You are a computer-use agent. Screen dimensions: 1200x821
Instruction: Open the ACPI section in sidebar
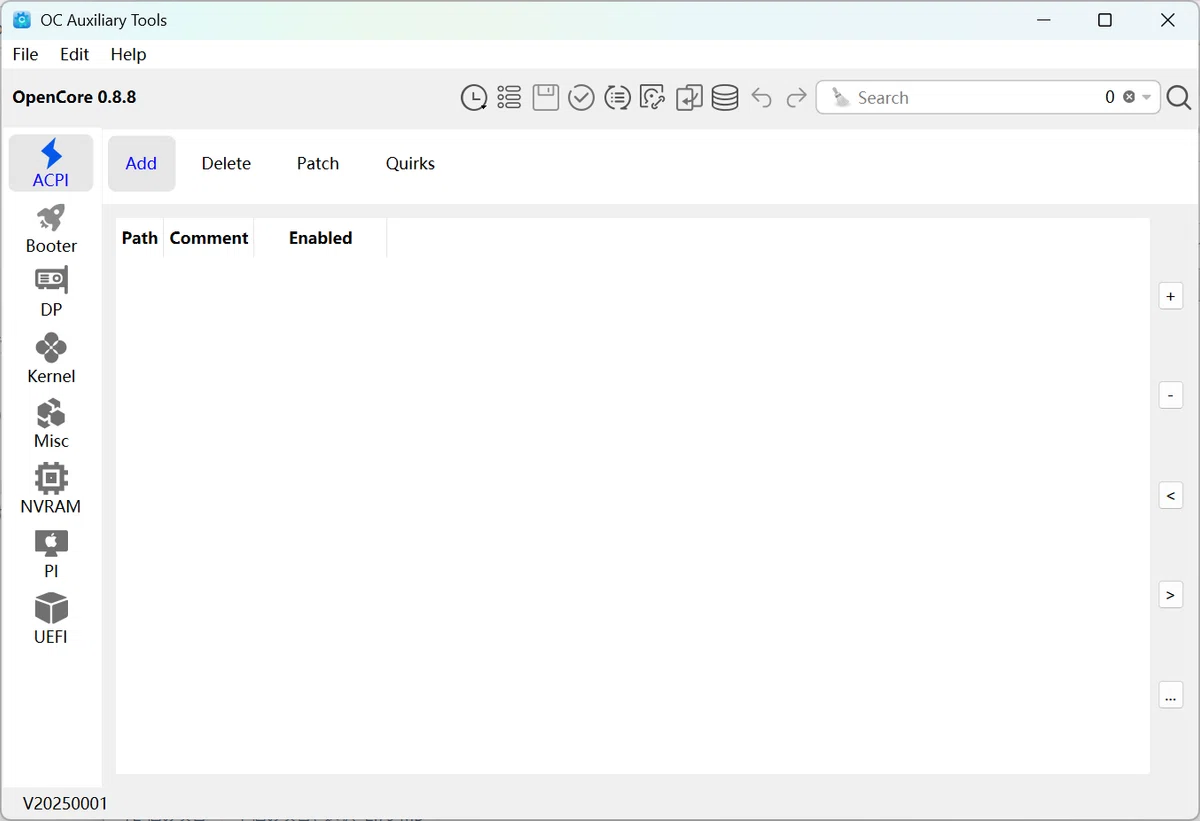[x=51, y=163]
